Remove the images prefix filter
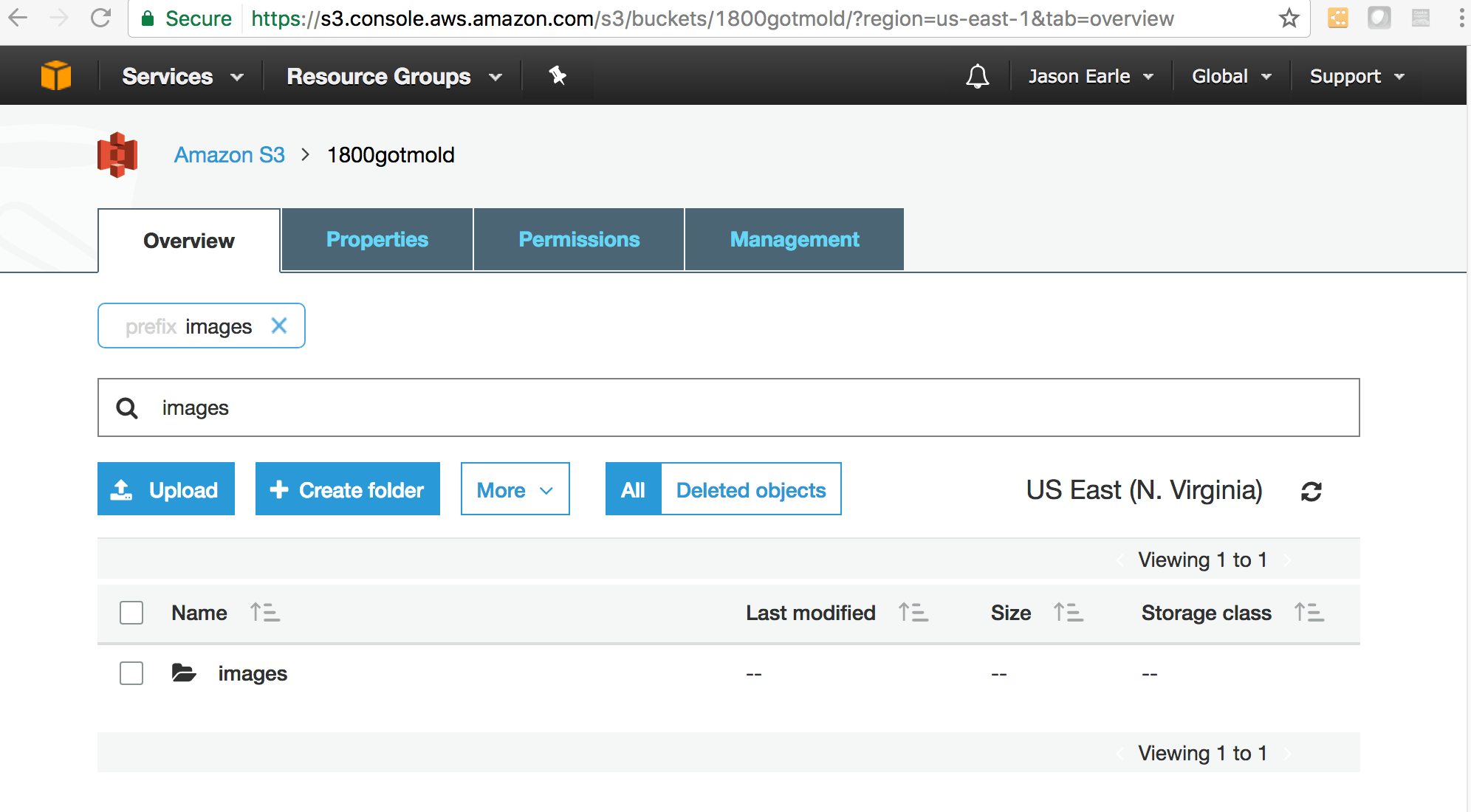This screenshot has height=812, width=1471. 279,326
